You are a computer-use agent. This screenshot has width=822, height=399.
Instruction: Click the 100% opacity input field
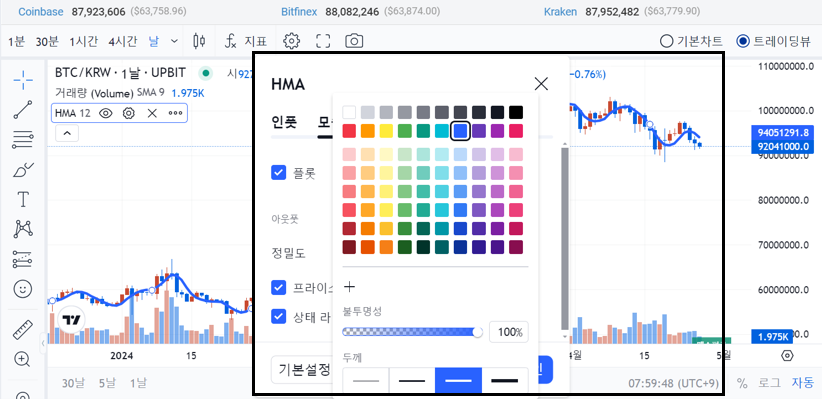509,332
